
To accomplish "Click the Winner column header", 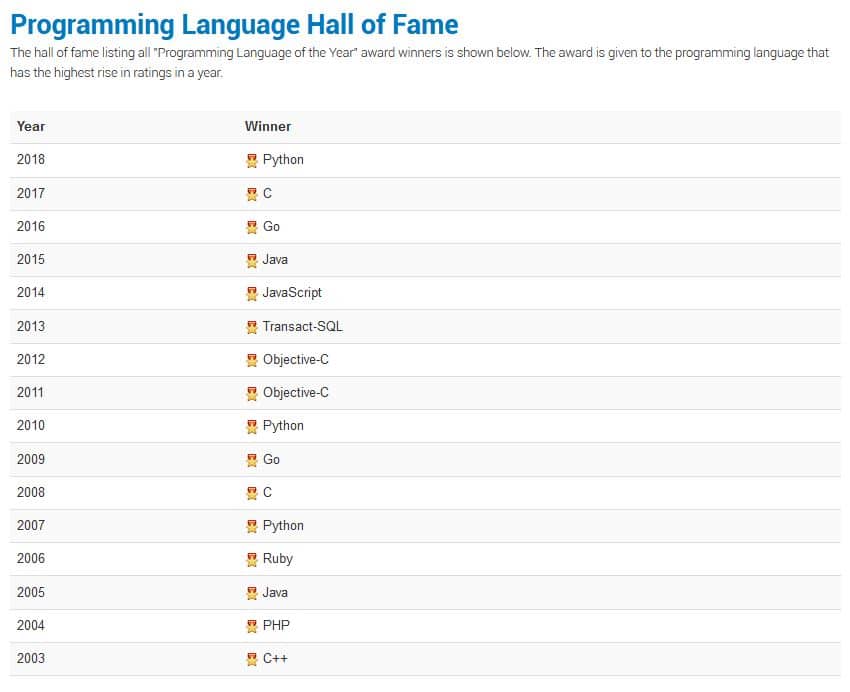I will [x=268, y=126].
